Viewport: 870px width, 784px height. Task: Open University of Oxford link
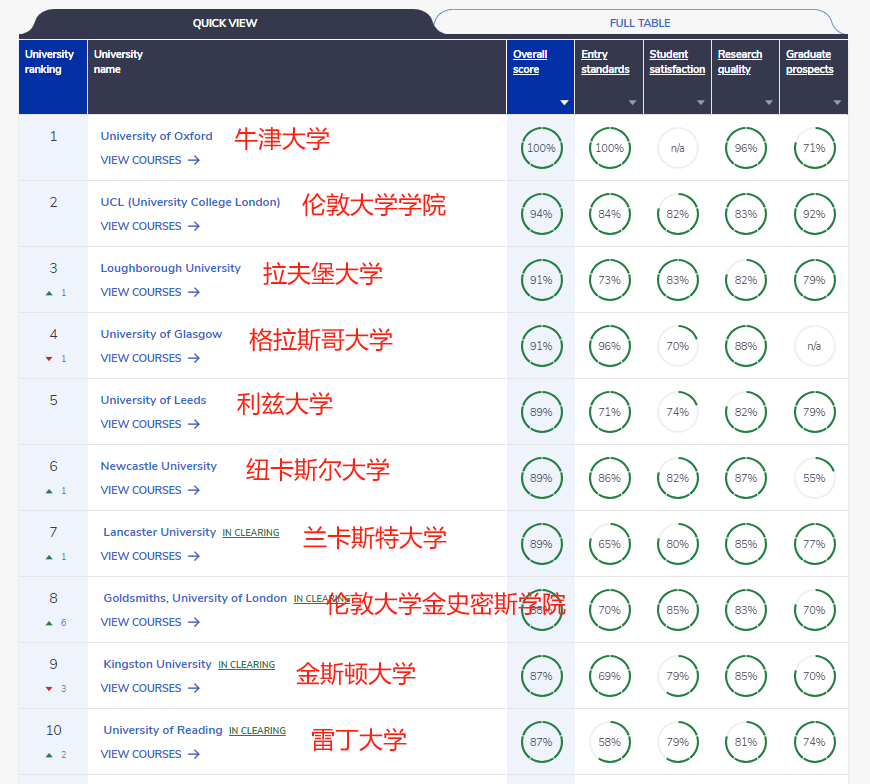(156, 136)
